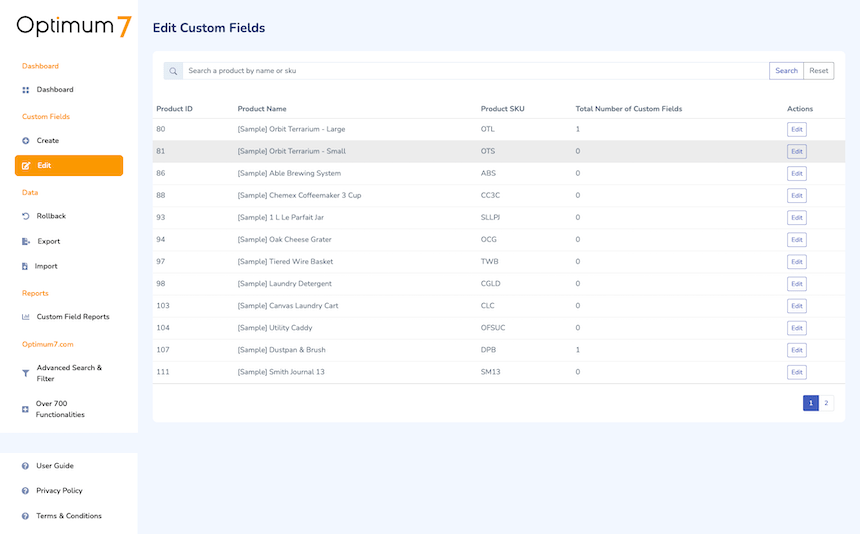
Task: Open the Dashboard menu item
Action: click(x=55, y=89)
